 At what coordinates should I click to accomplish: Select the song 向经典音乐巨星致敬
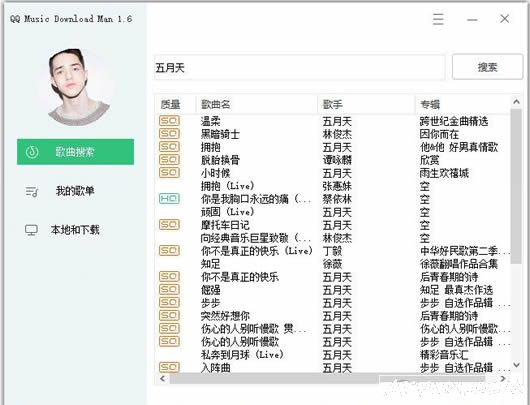[256, 238]
